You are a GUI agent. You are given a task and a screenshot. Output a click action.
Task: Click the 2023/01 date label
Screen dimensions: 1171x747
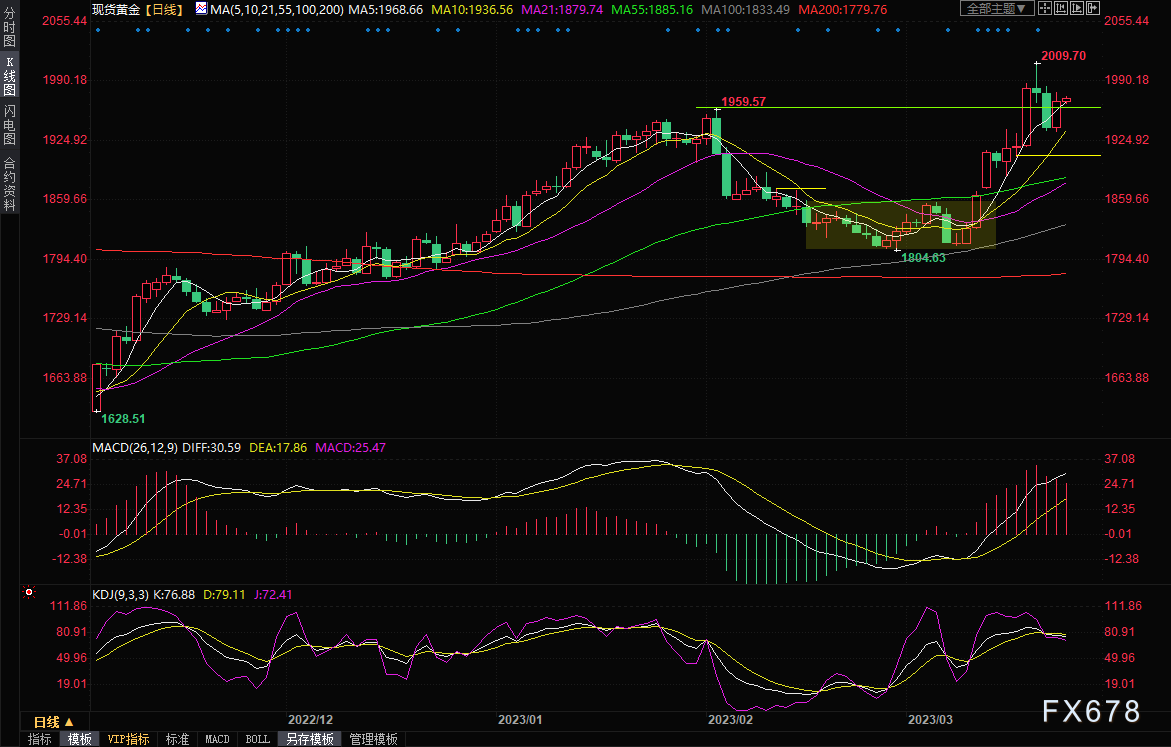click(520, 720)
